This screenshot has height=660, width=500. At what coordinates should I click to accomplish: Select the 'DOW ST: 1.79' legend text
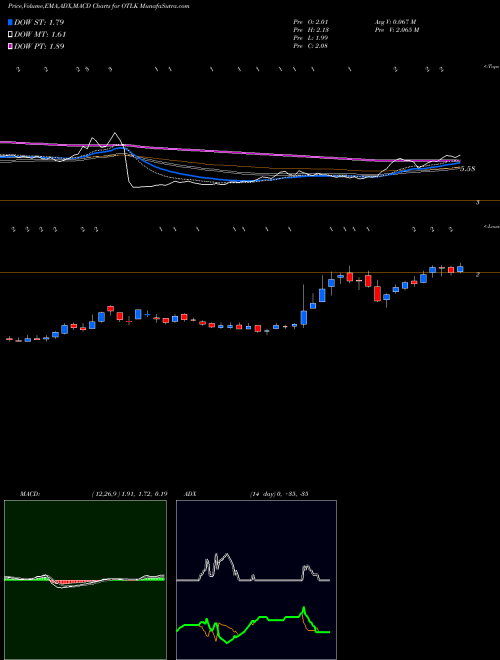[x=39, y=22]
